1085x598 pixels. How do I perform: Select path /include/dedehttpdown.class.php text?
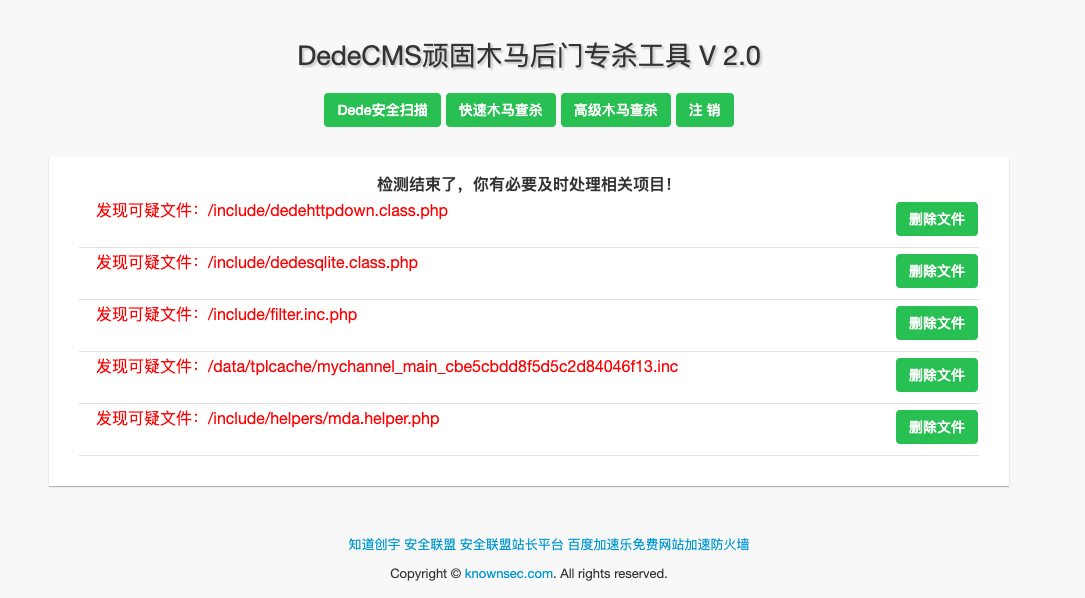327,210
